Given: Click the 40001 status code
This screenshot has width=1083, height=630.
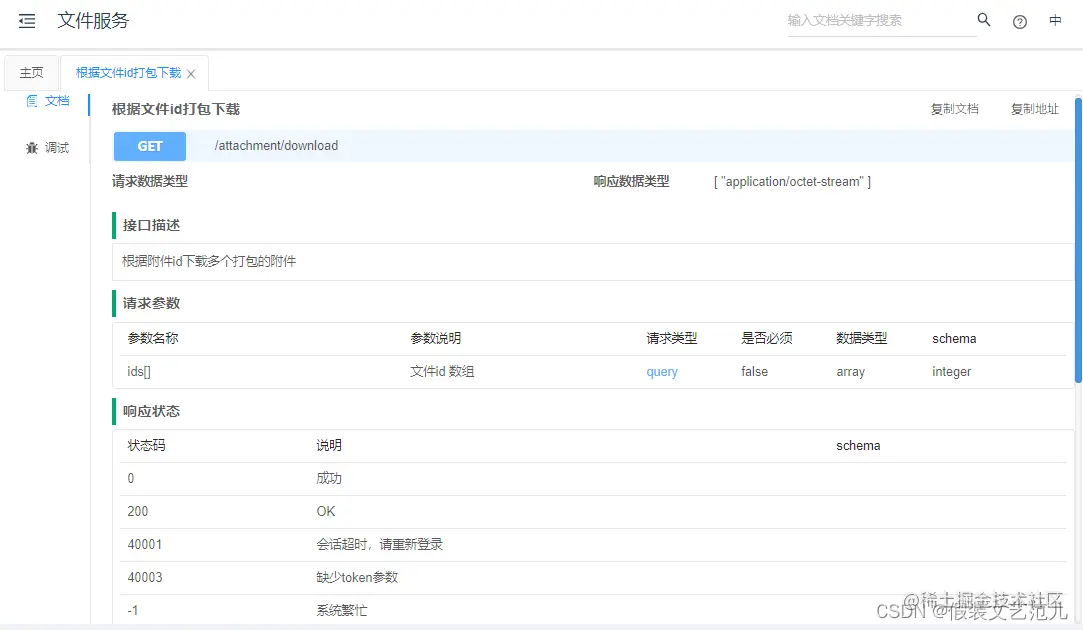Looking at the screenshot, I should pos(144,544).
